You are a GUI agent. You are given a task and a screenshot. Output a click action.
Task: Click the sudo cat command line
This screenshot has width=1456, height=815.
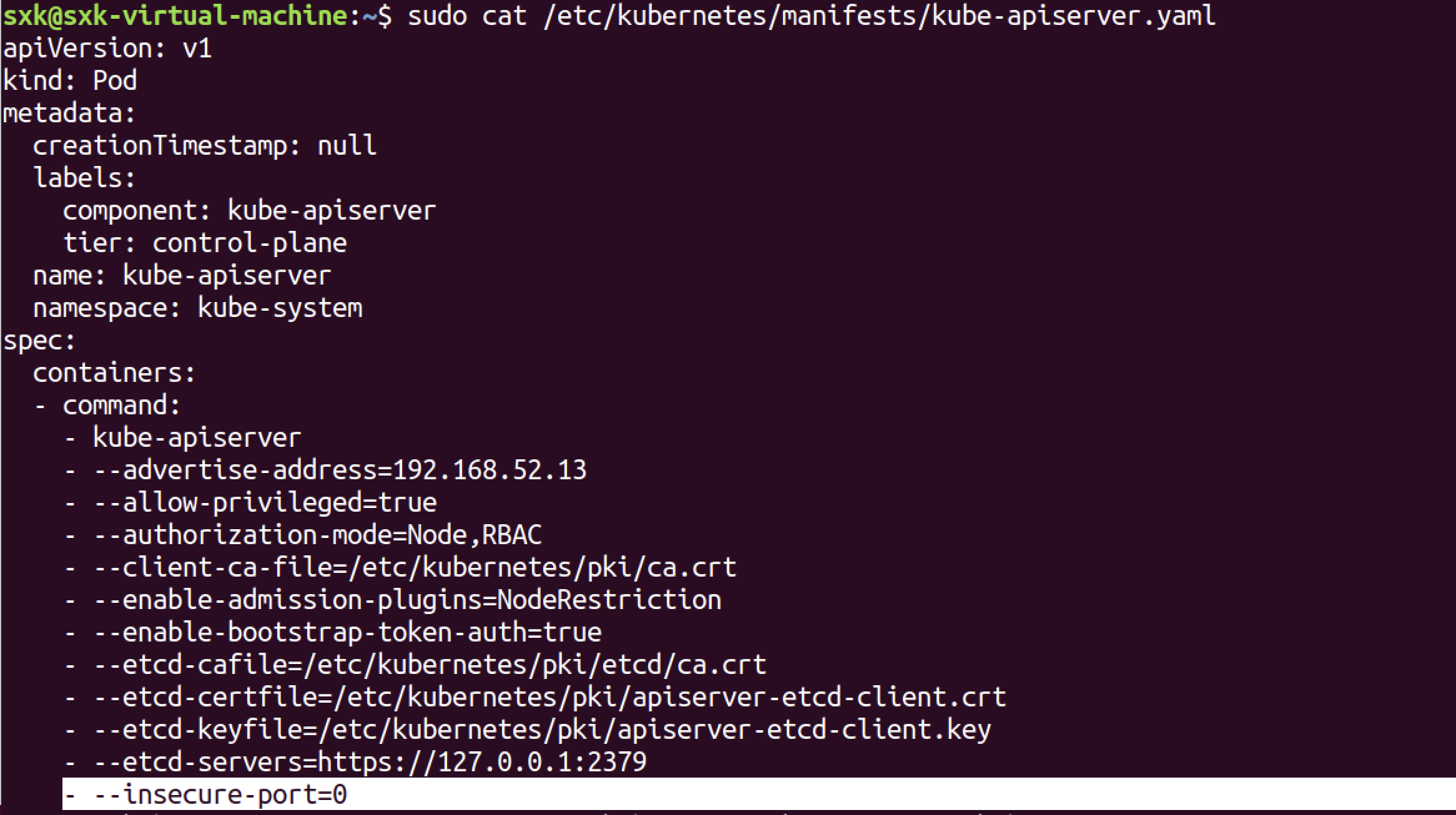click(810, 16)
